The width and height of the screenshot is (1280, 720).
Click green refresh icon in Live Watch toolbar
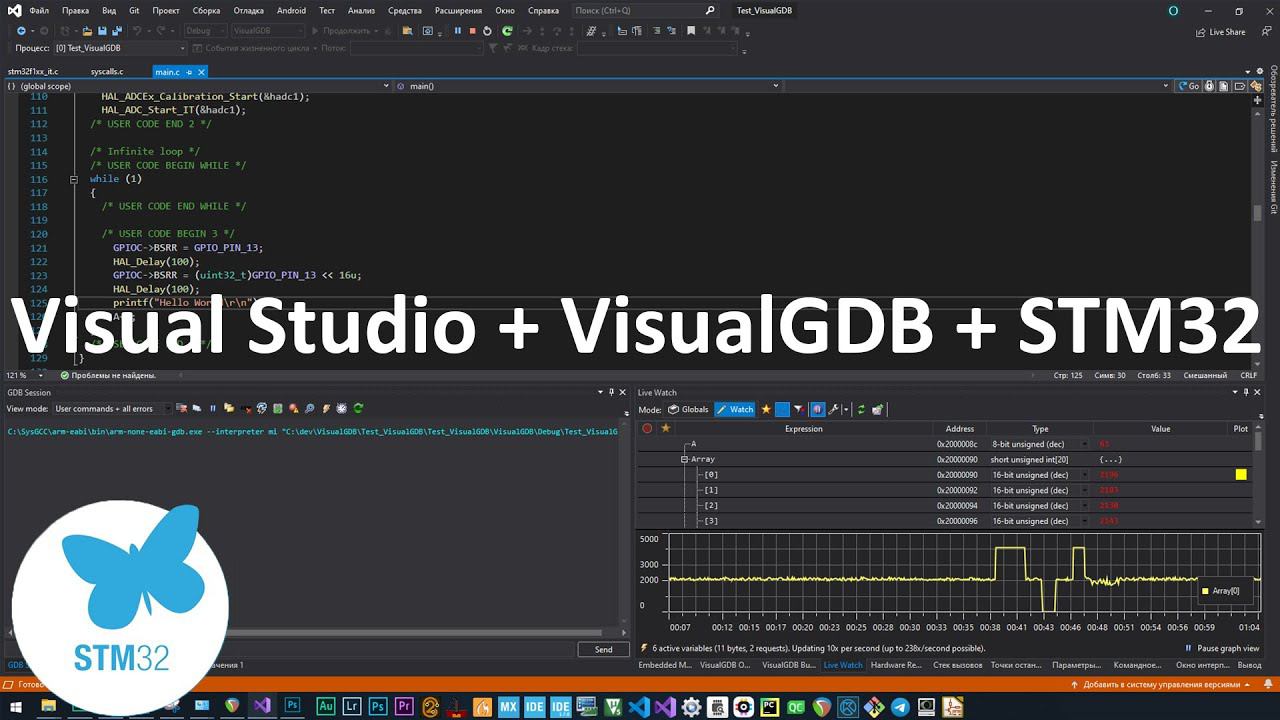click(x=861, y=409)
